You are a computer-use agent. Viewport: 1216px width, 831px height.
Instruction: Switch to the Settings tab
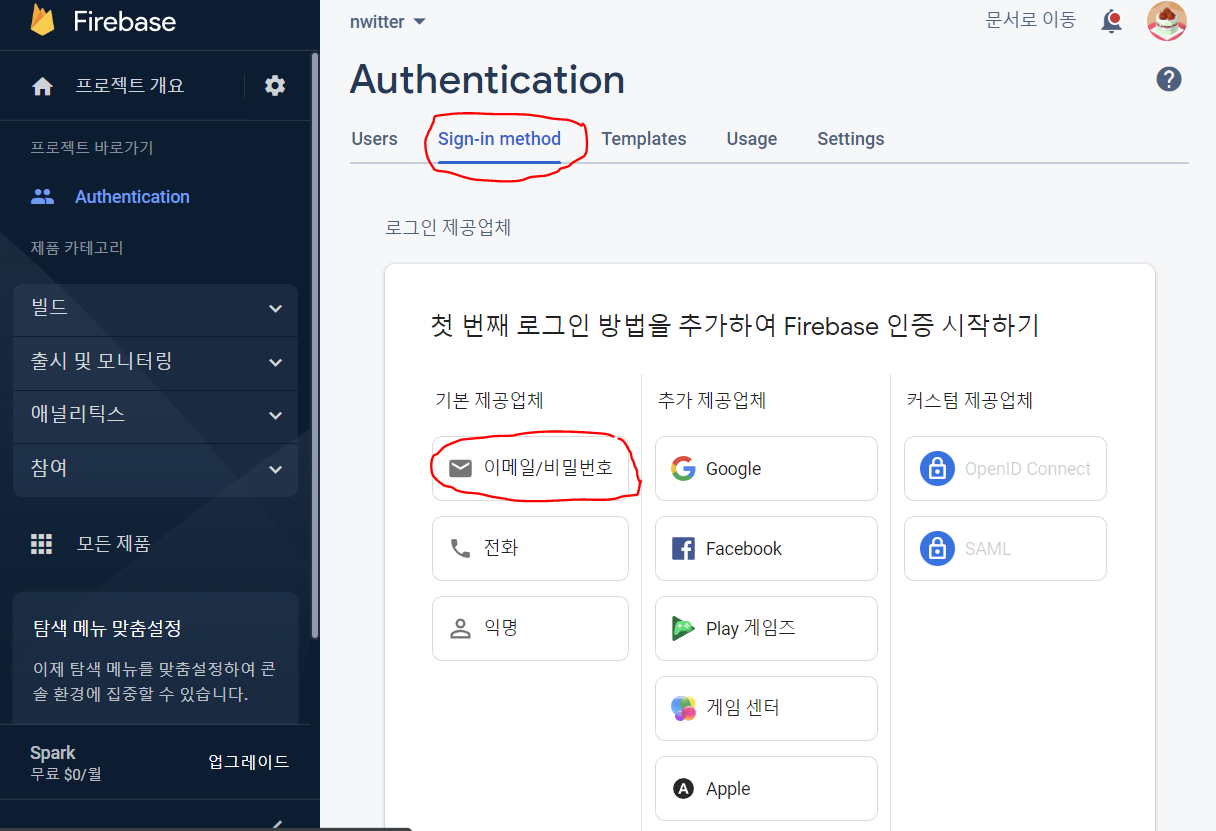point(851,139)
